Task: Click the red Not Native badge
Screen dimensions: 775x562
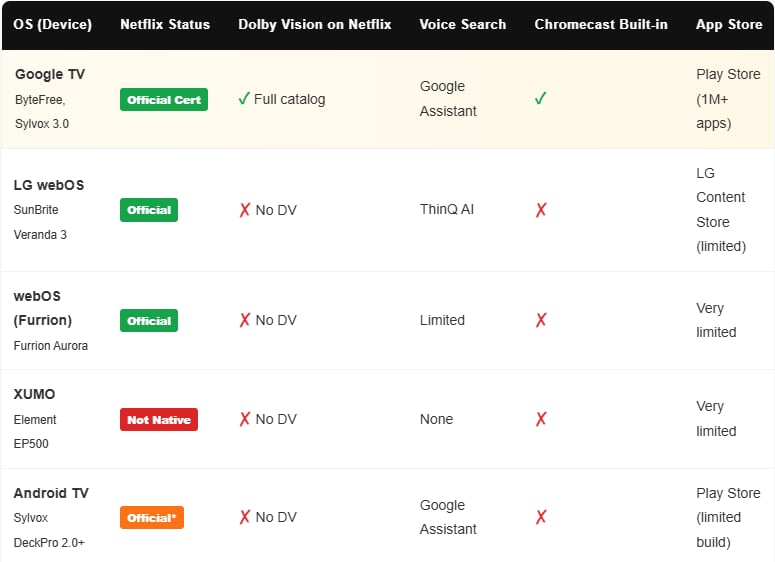Action: pyautogui.click(x=159, y=420)
